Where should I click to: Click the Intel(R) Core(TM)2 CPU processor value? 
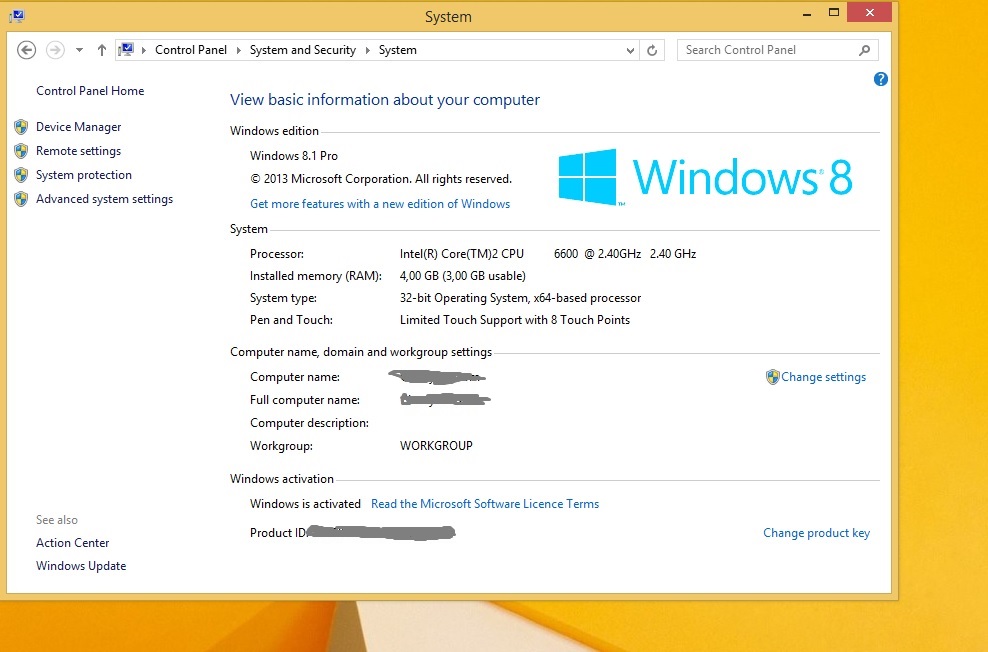click(x=548, y=254)
